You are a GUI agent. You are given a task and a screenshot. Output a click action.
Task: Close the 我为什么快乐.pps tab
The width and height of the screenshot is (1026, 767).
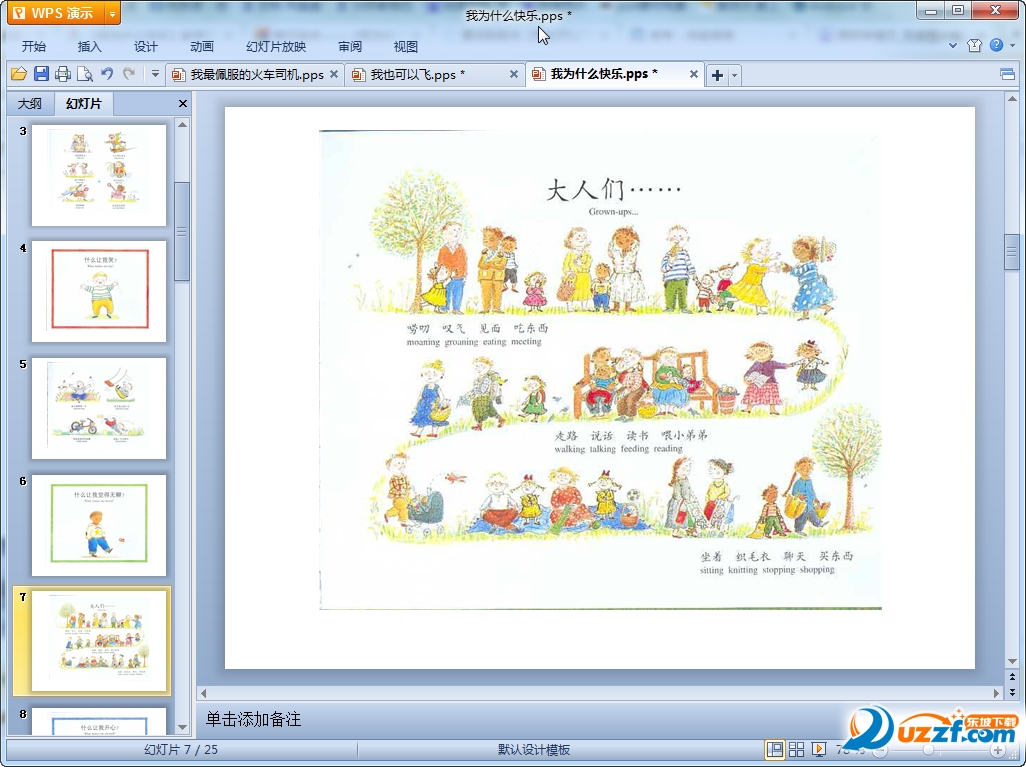694,75
